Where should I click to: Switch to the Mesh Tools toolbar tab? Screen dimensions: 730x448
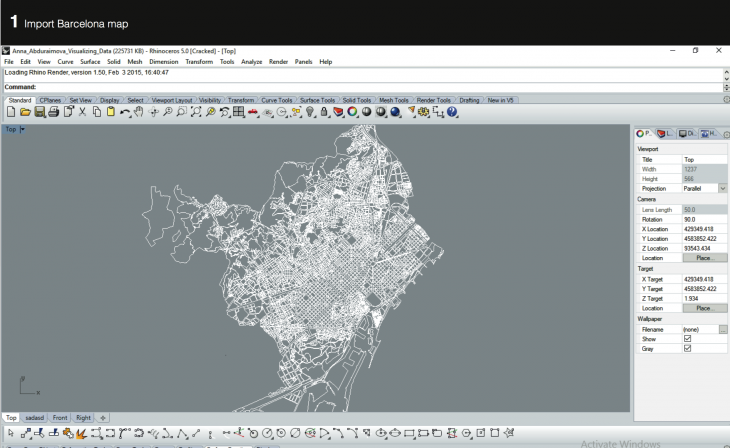click(393, 100)
